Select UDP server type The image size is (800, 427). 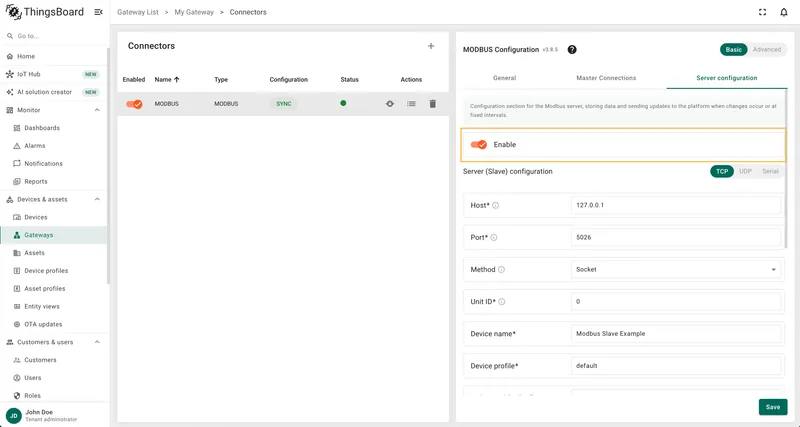745,171
